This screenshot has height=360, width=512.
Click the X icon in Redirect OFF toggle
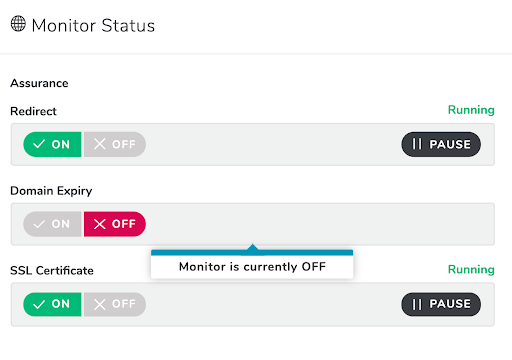point(99,144)
